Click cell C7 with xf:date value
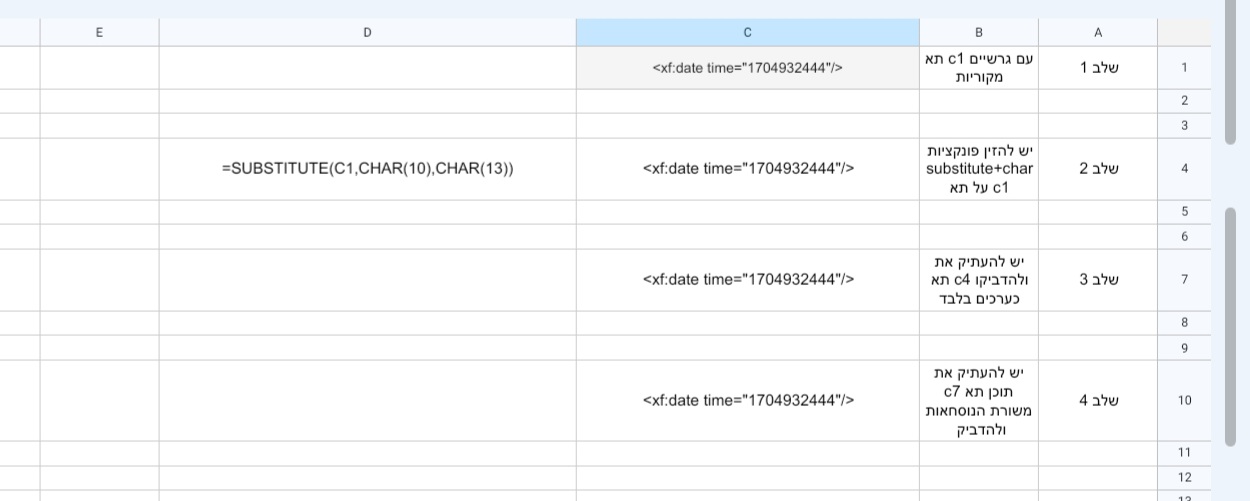Screen dimensions: 1250x501 point(748,280)
